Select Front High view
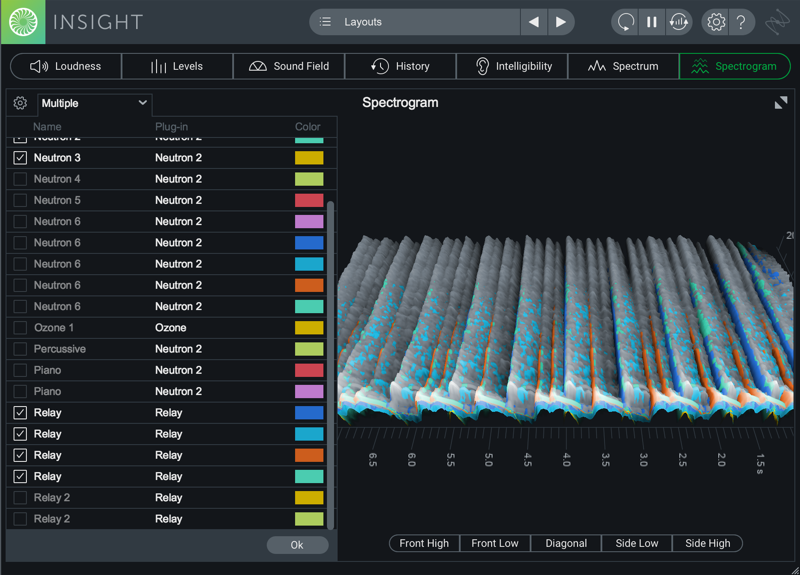Image resolution: width=800 pixels, height=575 pixels. click(424, 543)
